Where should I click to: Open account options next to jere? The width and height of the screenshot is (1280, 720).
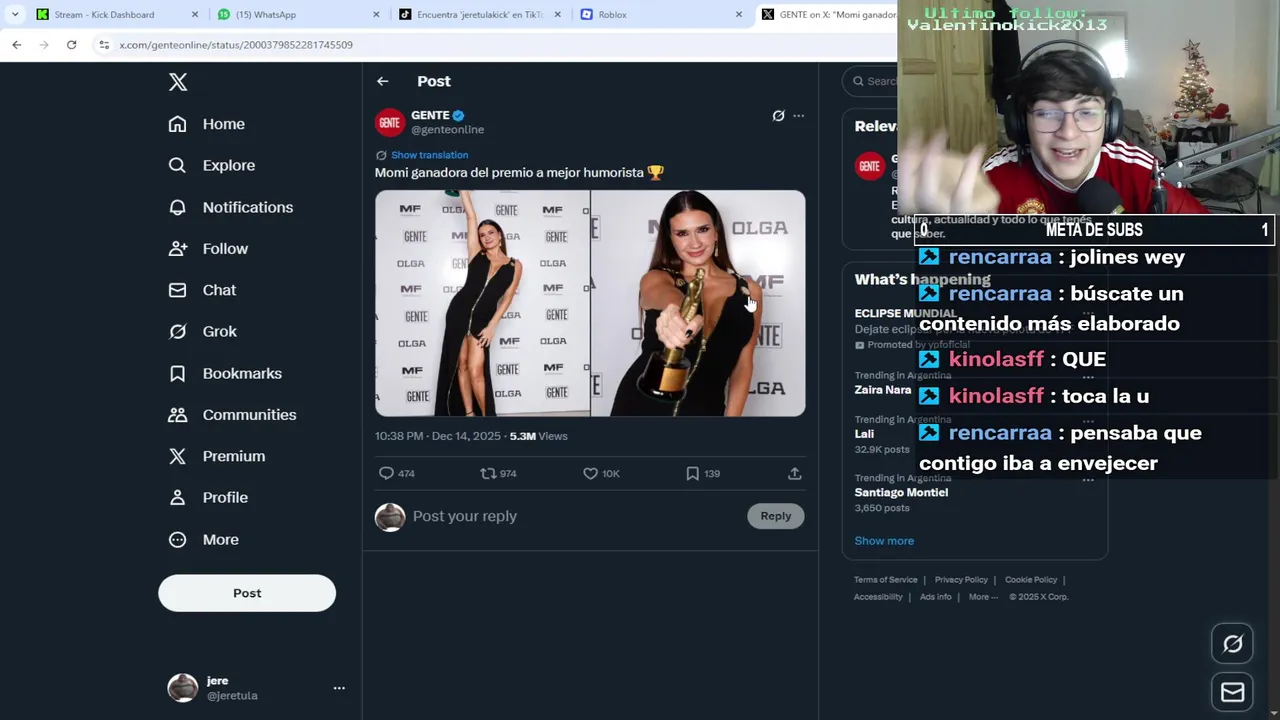339,688
